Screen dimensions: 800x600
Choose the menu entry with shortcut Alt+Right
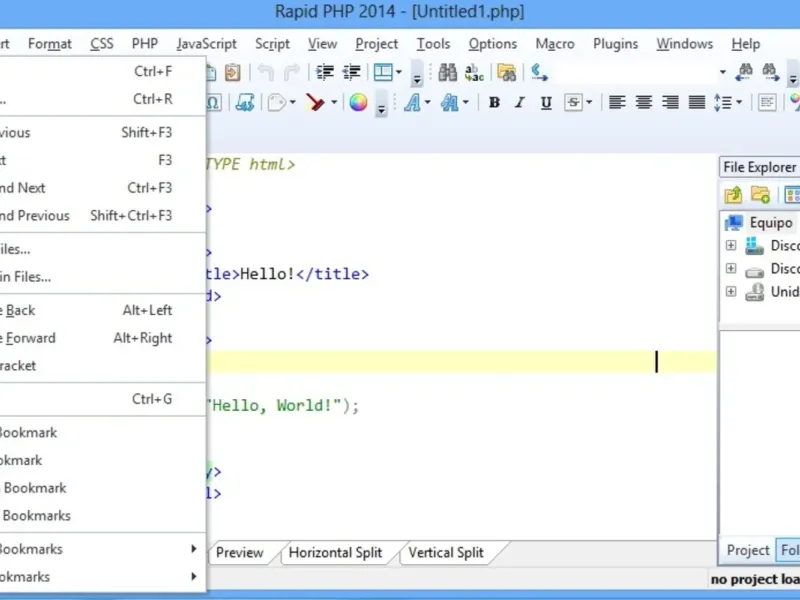pyautogui.click(x=102, y=338)
